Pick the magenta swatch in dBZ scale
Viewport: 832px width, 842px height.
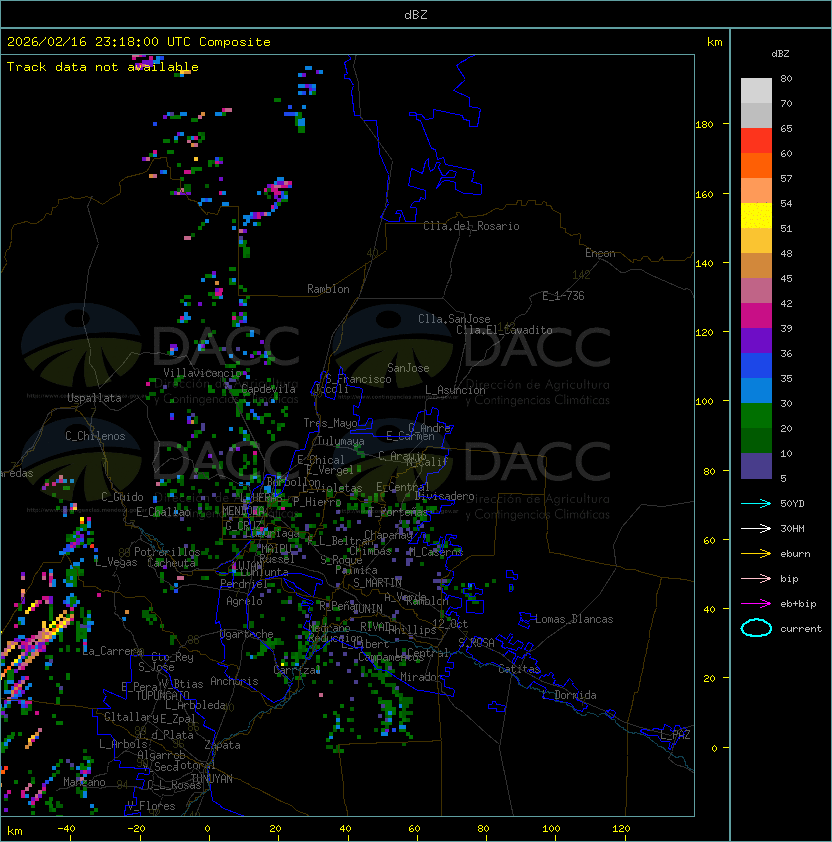click(756, 316)
